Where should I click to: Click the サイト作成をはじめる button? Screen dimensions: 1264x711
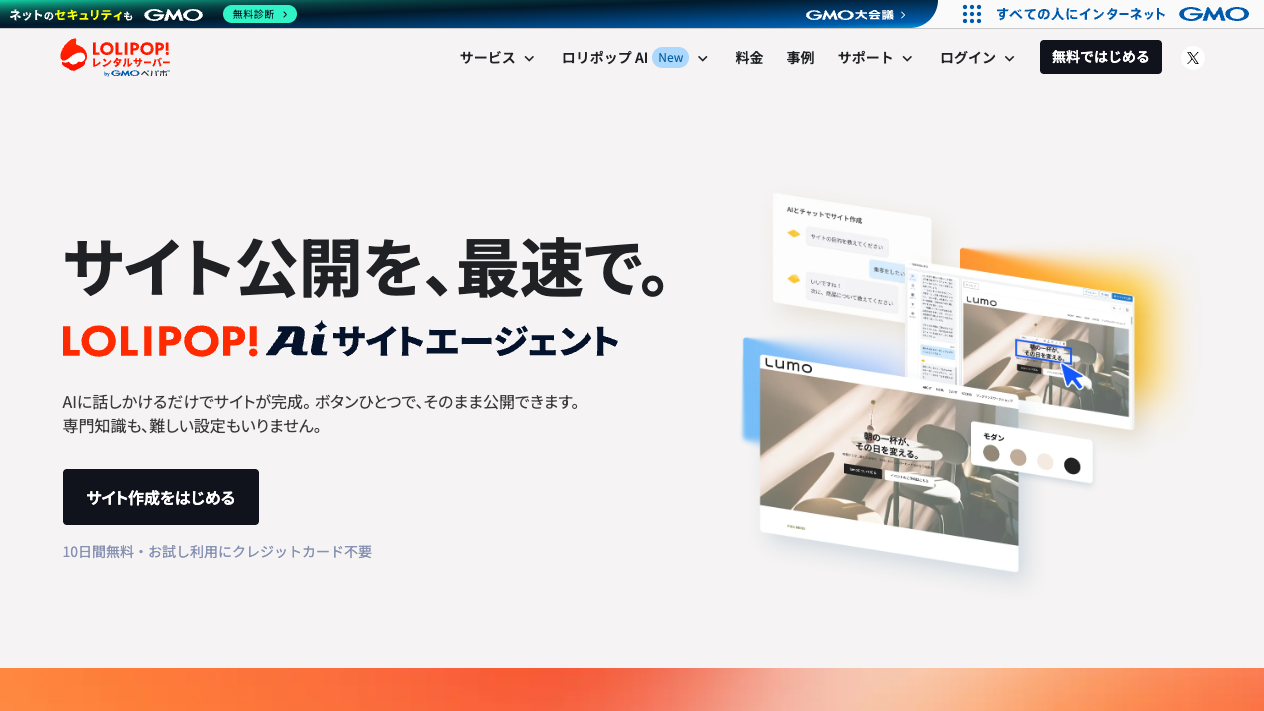pyautogui.click(x=161, y=497)
